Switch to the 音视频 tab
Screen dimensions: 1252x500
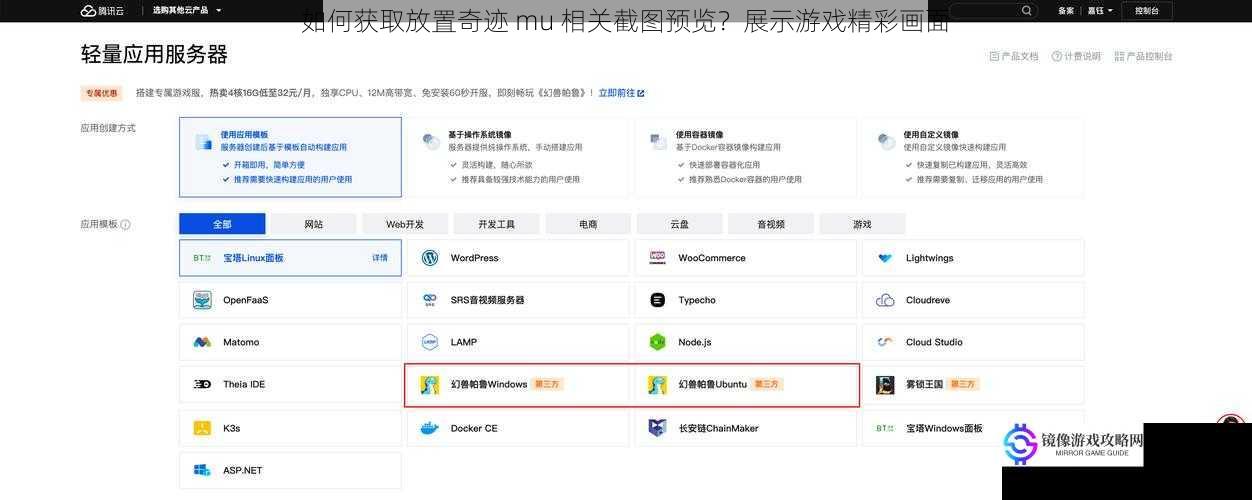tap(771, 224)
